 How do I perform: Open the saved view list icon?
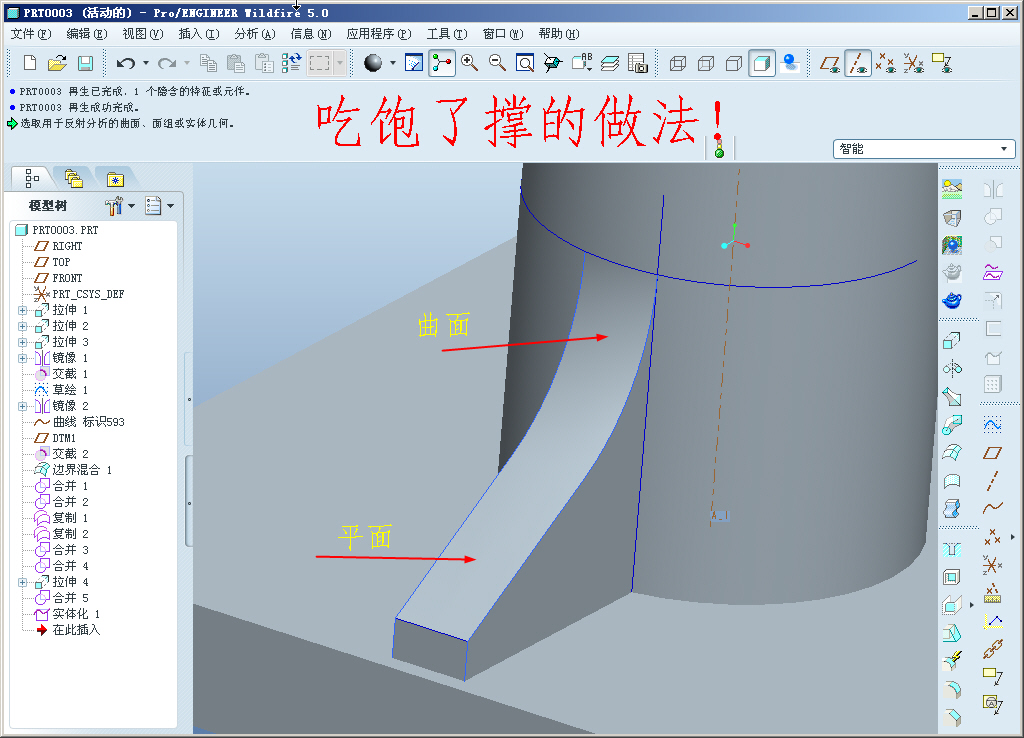tap(582, 63)
